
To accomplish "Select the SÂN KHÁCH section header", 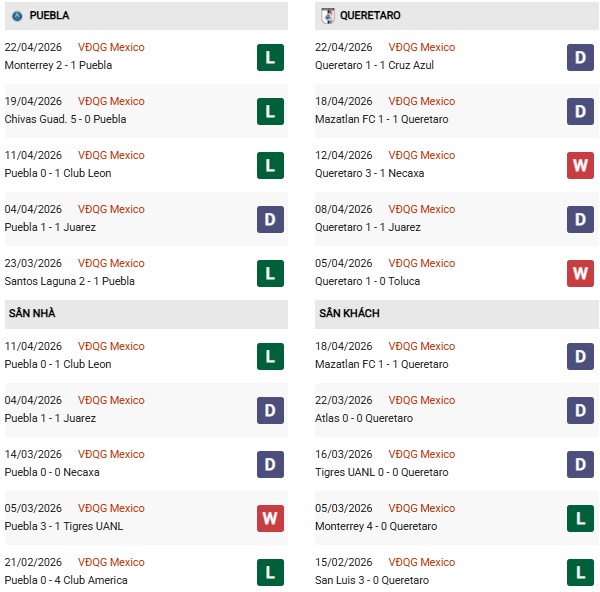I will click(x=350, y=313).
